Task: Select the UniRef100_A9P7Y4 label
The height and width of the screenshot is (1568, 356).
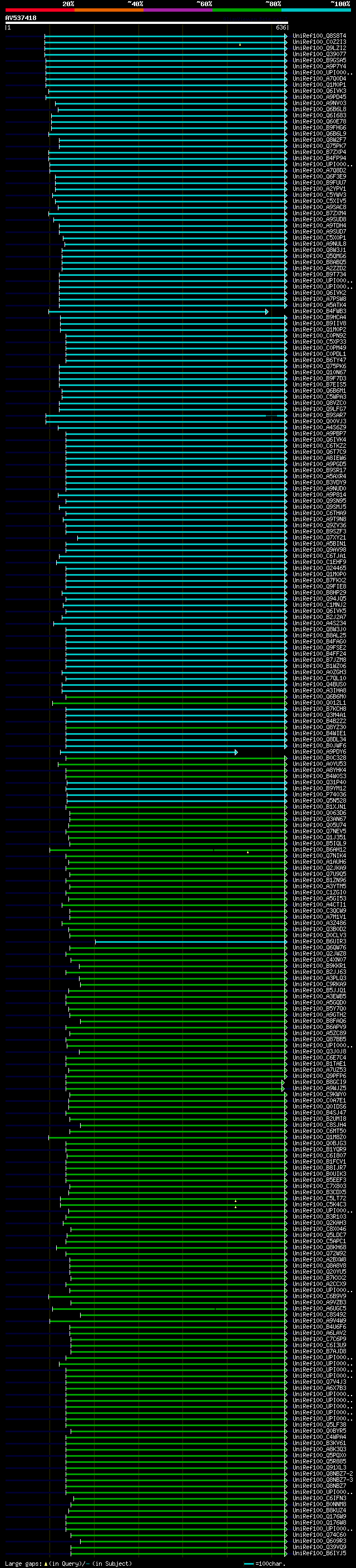Action: point(319,66)
